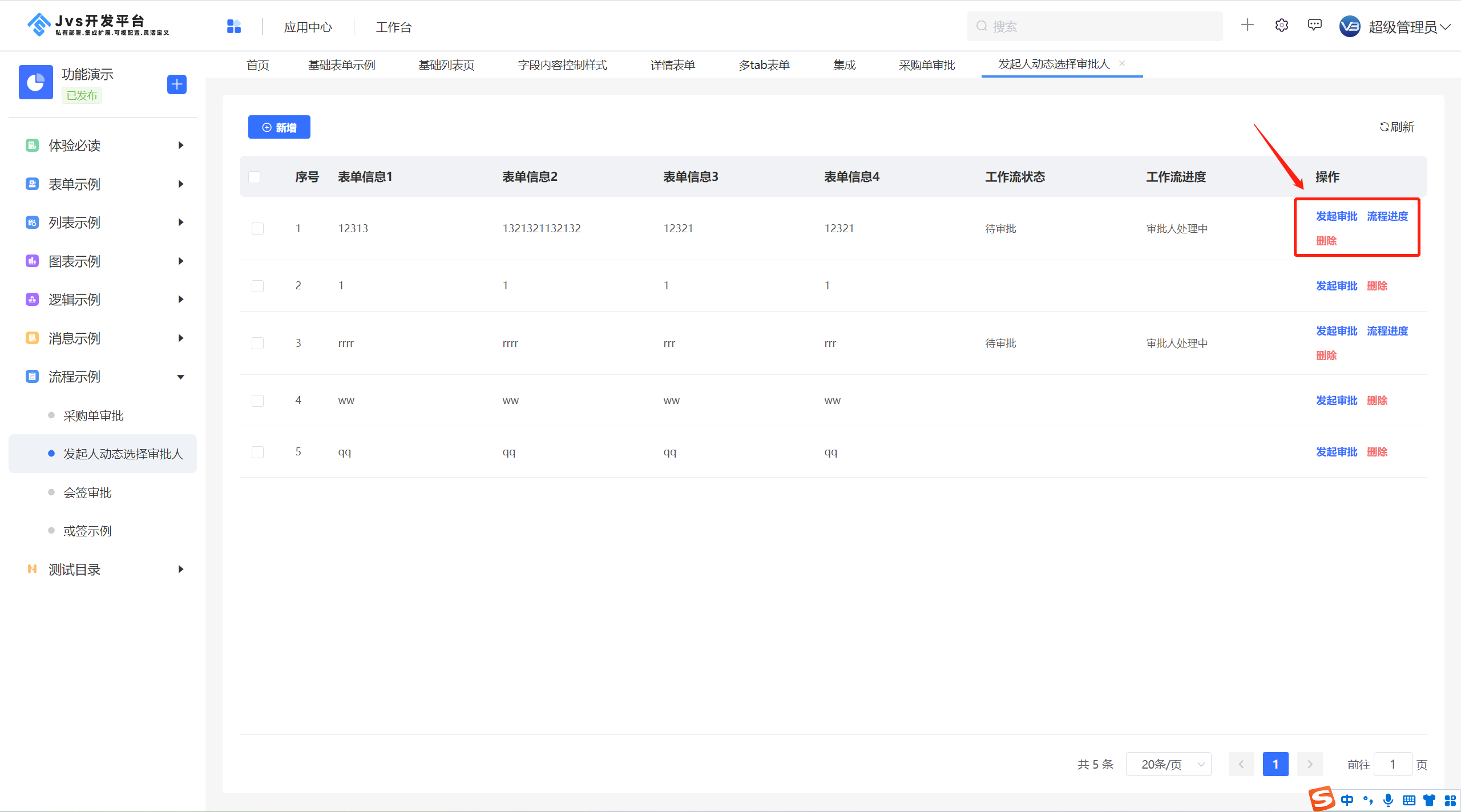Click the 流程示例 blue icon
The width and height of the screenshot is (1461, 812).
pos(32,377)
